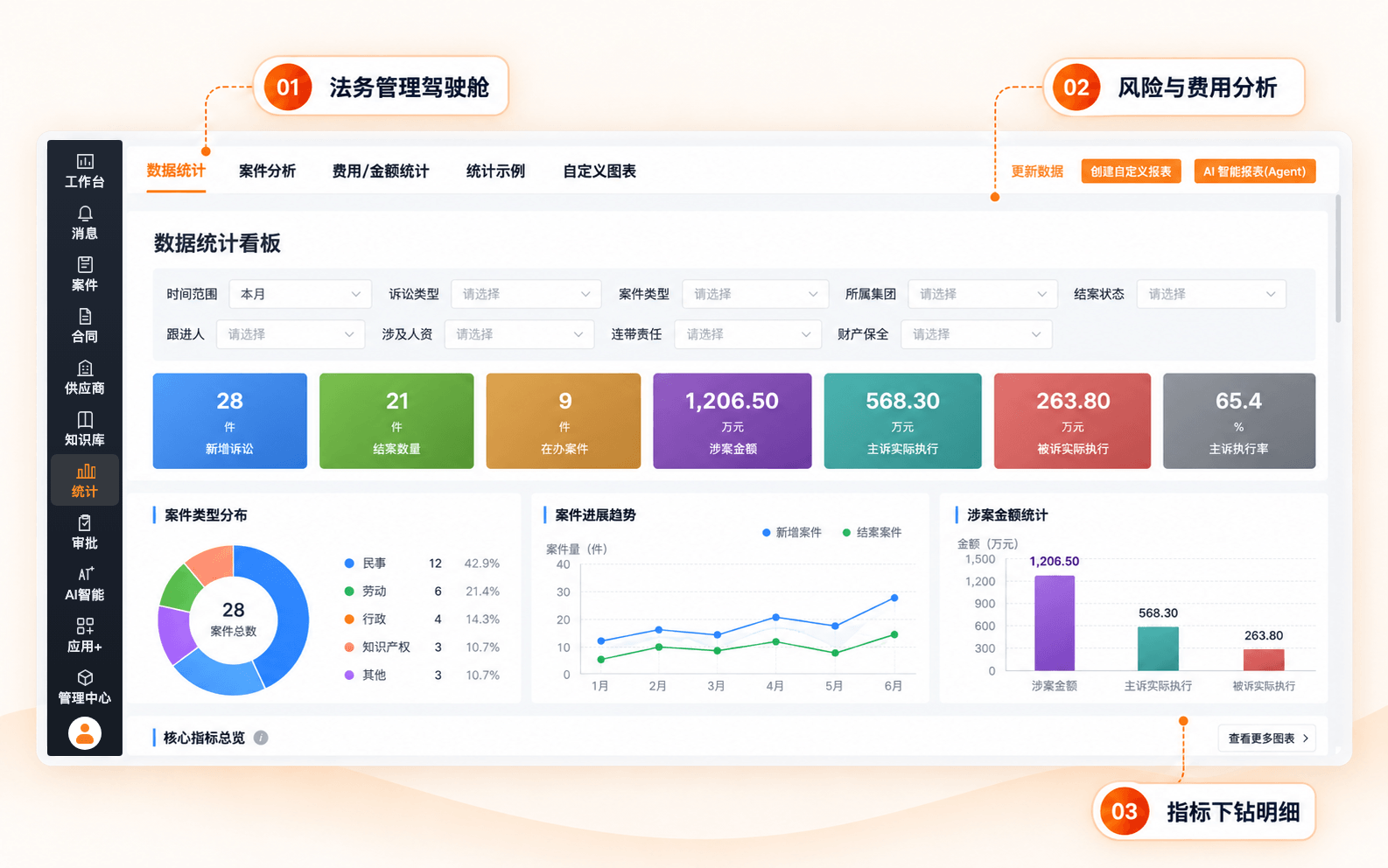
Task: Click the purple 涉案金额 bar in the chart
Action: (1055, 623)
